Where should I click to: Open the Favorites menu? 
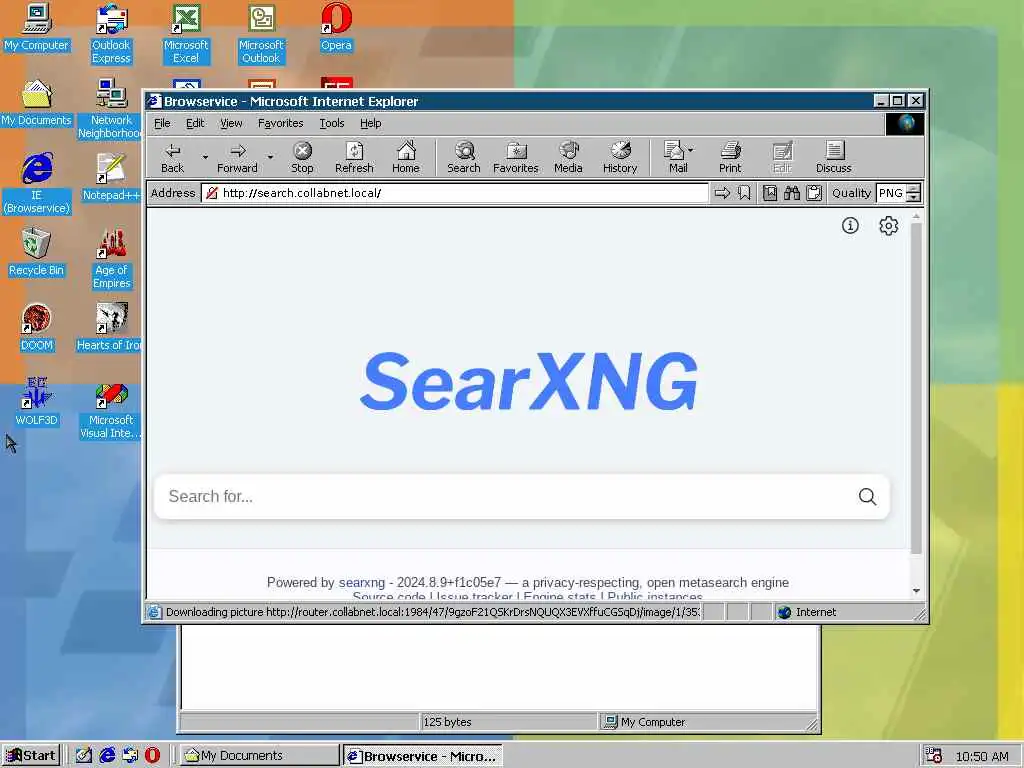pos(281,123)
